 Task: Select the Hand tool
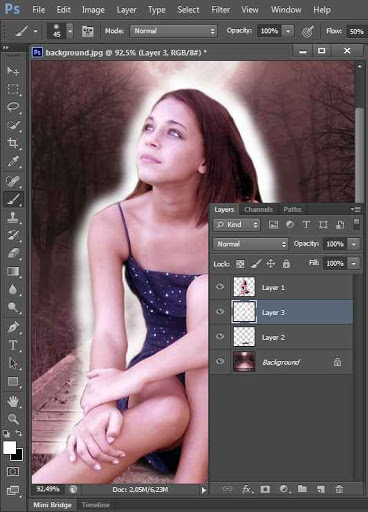[13, 401]
